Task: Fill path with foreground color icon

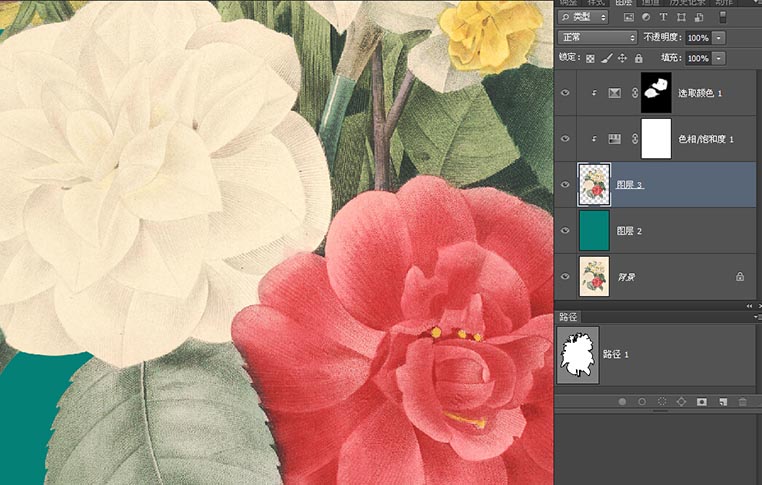Action: [x=622, y=401]
